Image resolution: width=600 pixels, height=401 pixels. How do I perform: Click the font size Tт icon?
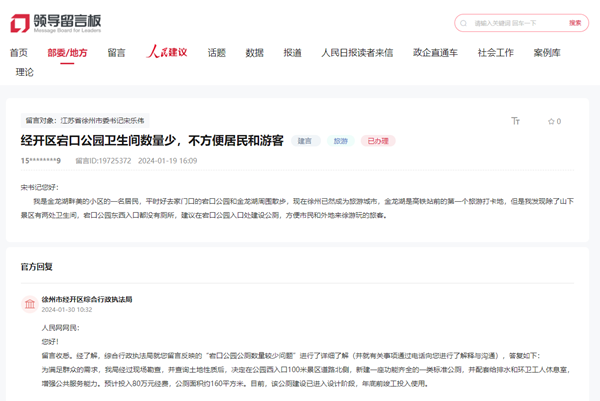pyautogui.click(x=515, y=121)
